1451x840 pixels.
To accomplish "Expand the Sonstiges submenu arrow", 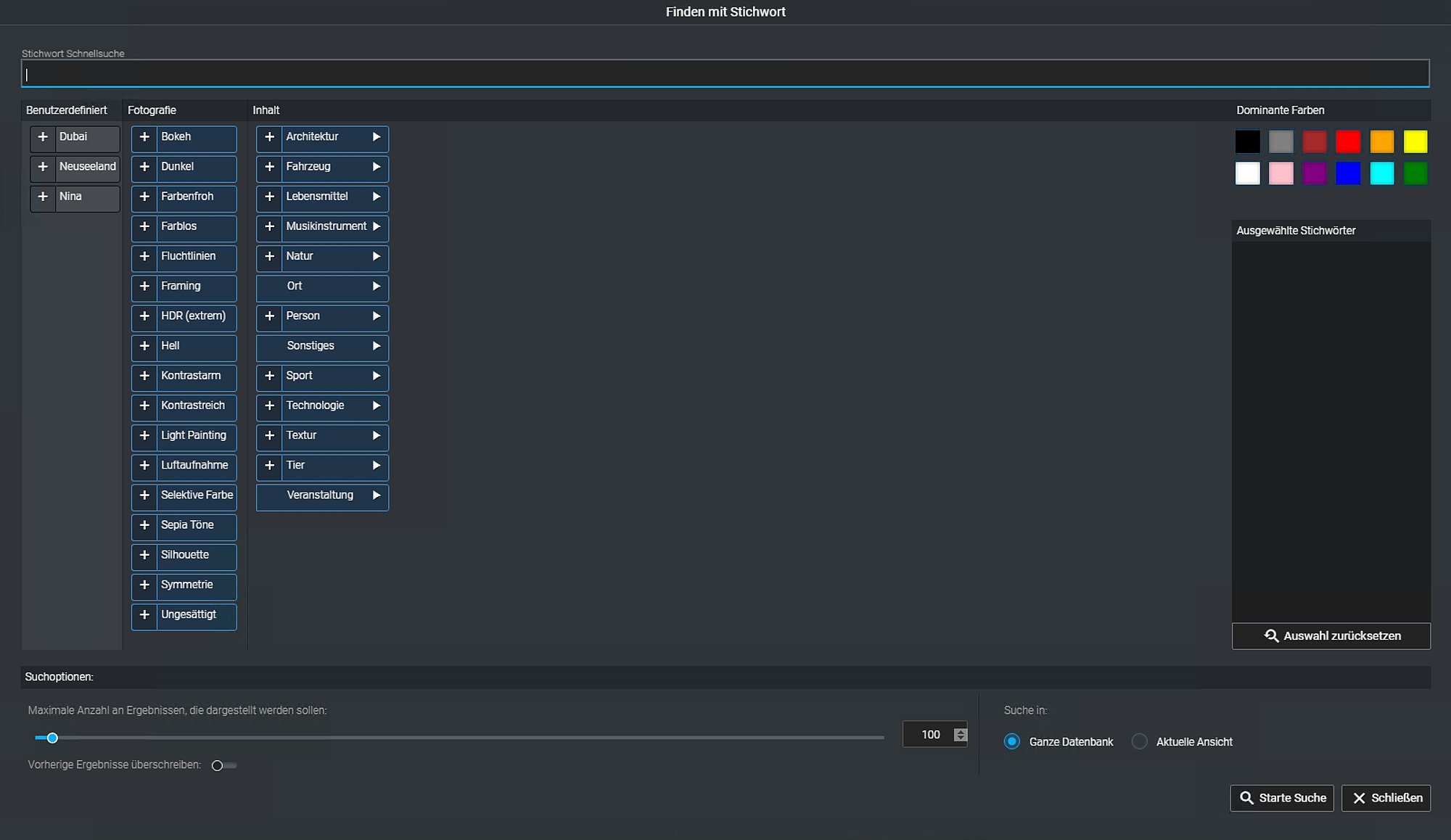I will coord(377,346).
